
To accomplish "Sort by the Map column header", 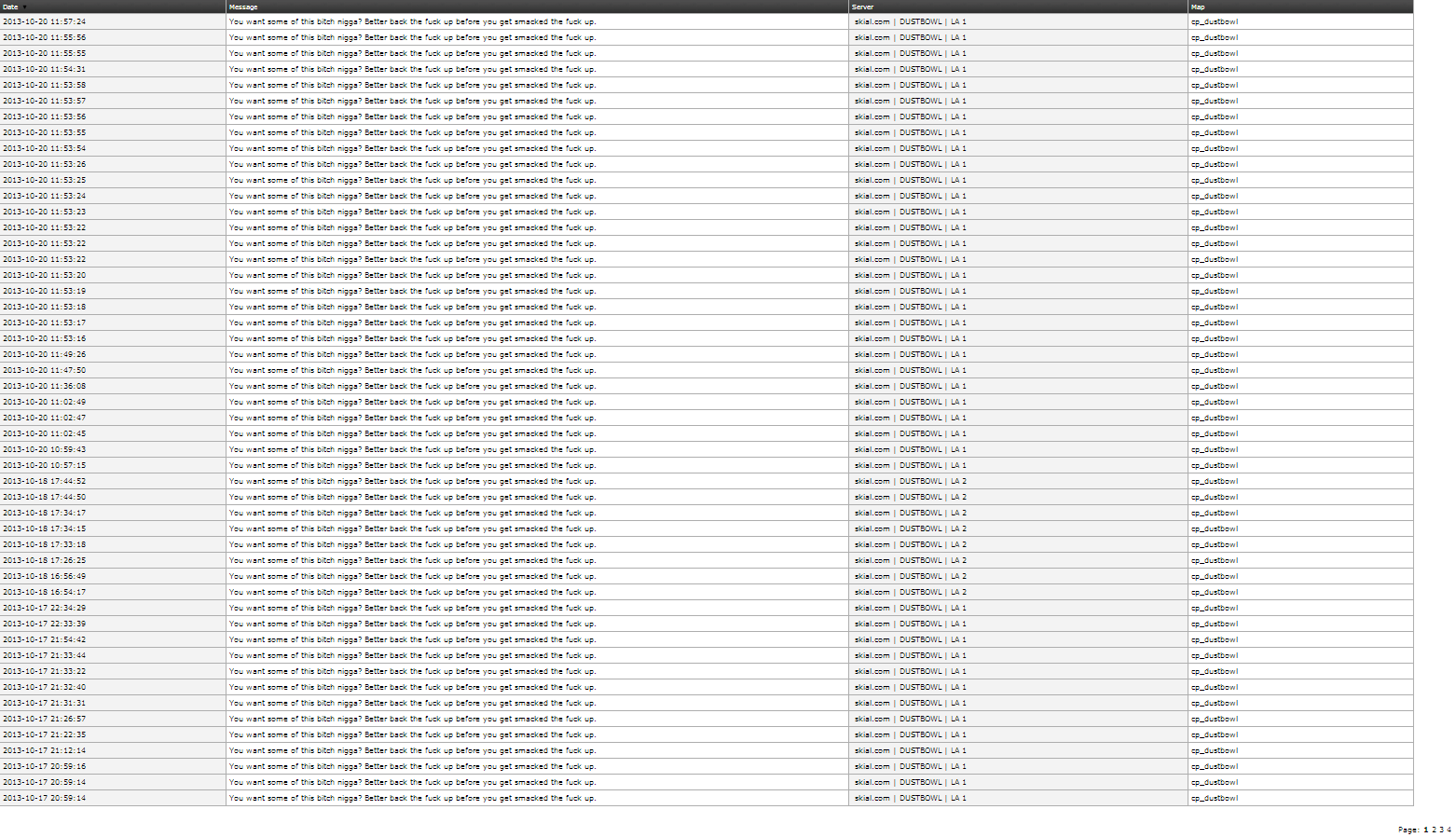I will 1198,7.
